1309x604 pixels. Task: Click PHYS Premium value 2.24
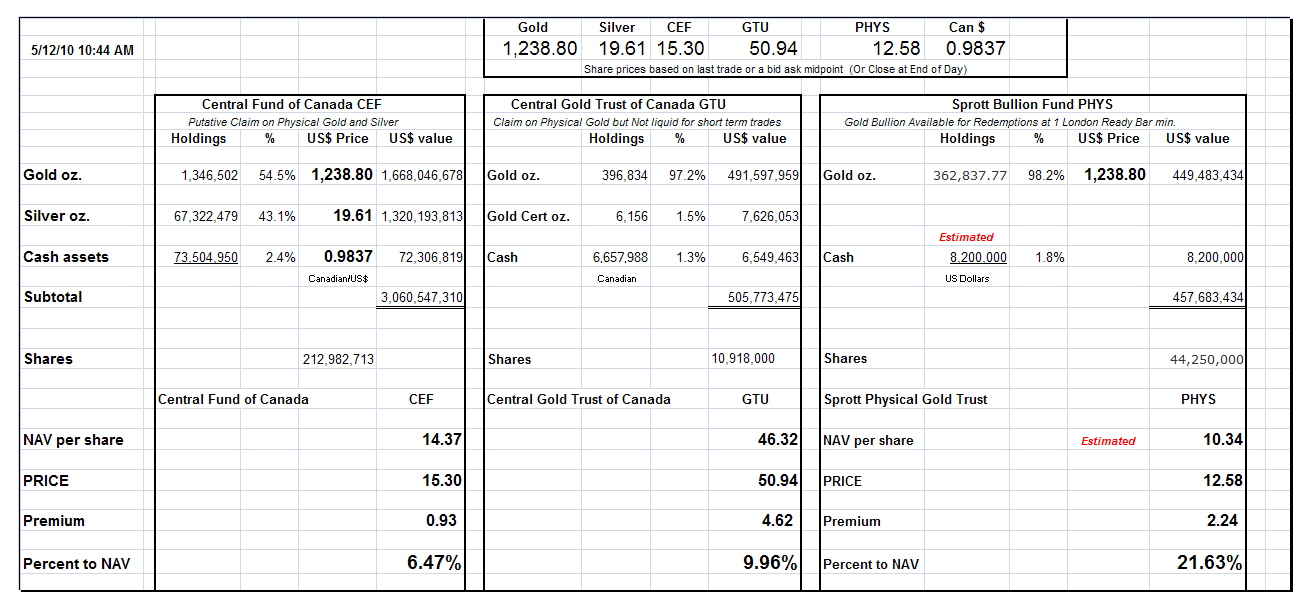(1222, 520)
